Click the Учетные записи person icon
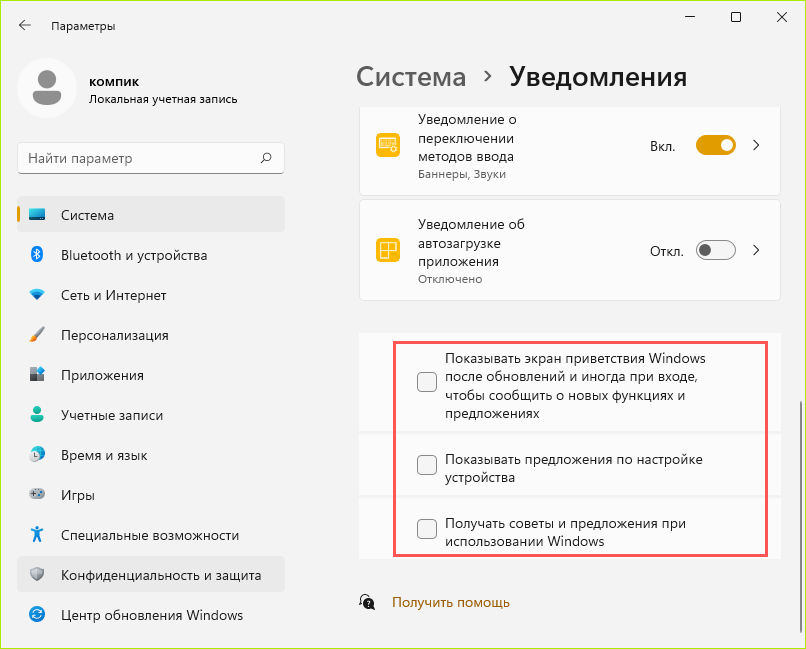 pyautogui.click(x=37, y=414)
